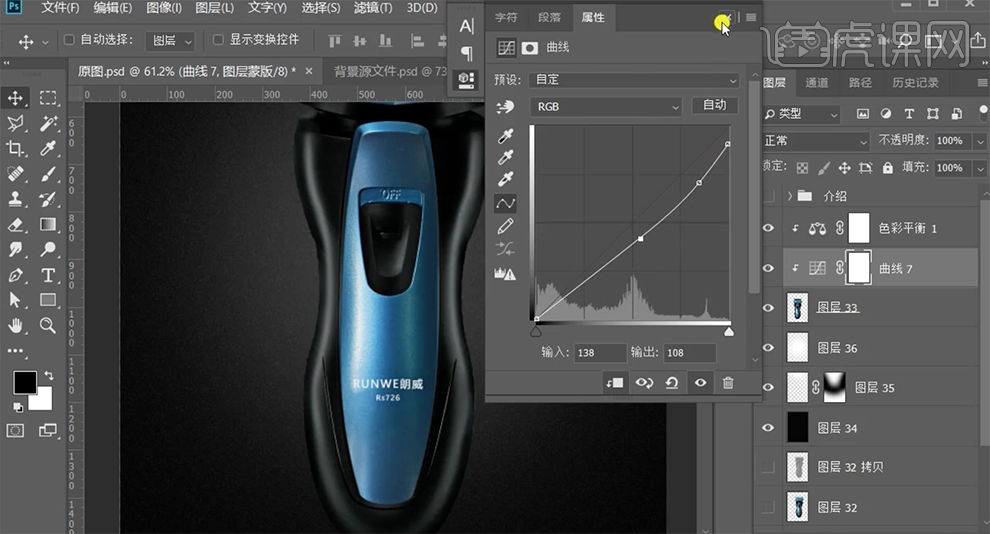The image size is (990, 534).
Task: Open the layer filter 类型 dropdown
Action: point(802,114)
